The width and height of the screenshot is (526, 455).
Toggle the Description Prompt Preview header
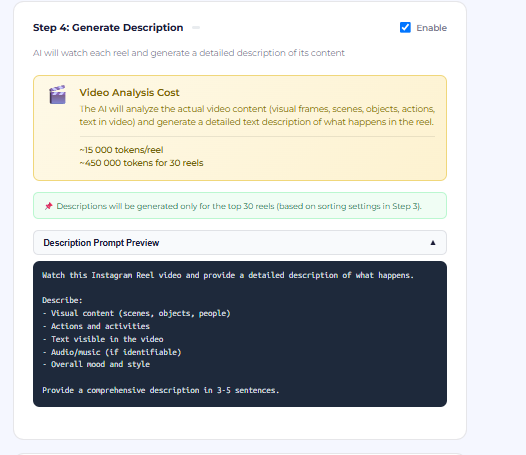(240, 243)
